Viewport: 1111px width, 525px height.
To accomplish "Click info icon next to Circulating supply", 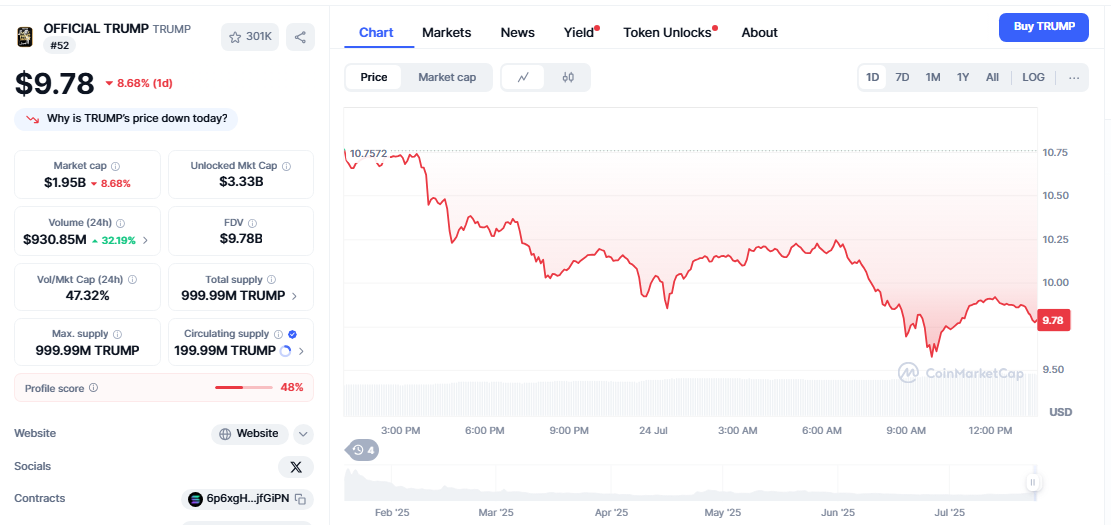I will coord(278,334).
